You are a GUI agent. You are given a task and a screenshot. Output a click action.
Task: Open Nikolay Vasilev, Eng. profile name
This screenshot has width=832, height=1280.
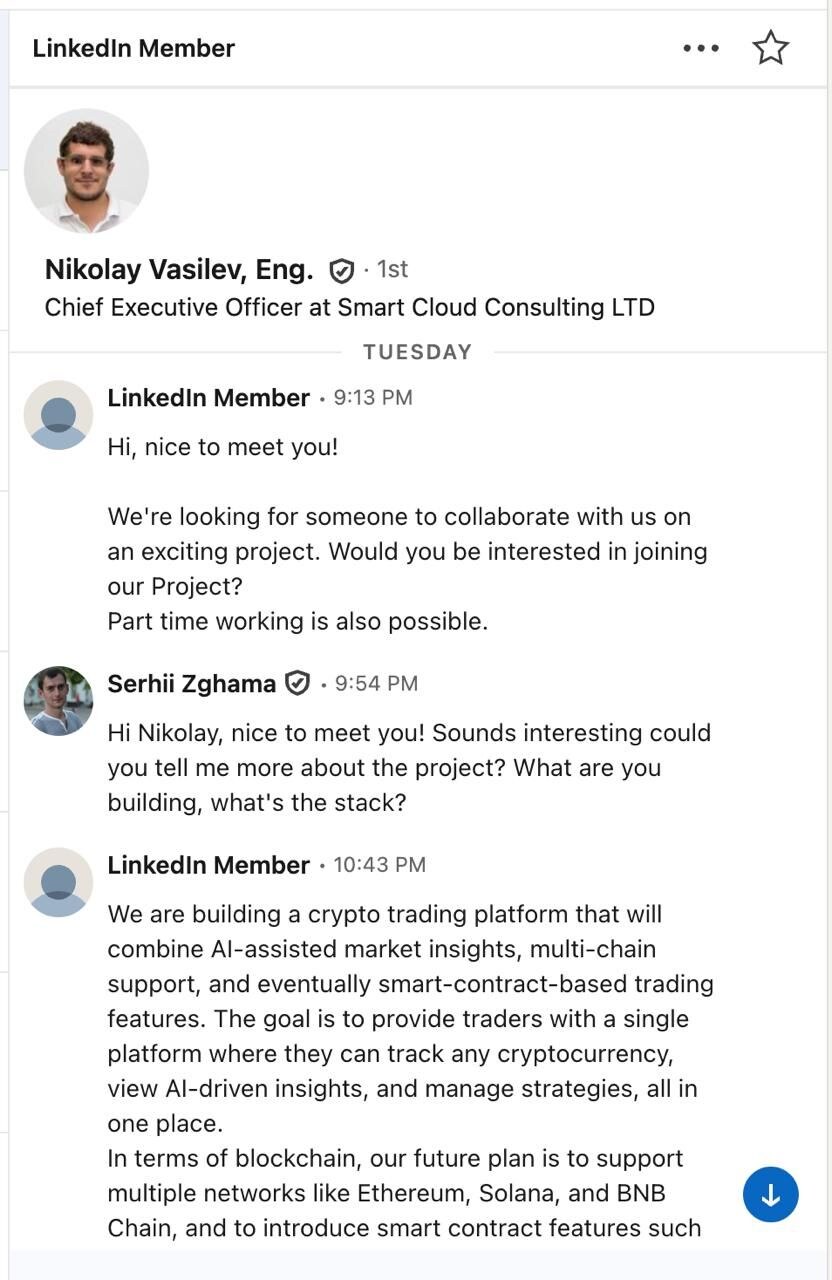tap(179, 269)
